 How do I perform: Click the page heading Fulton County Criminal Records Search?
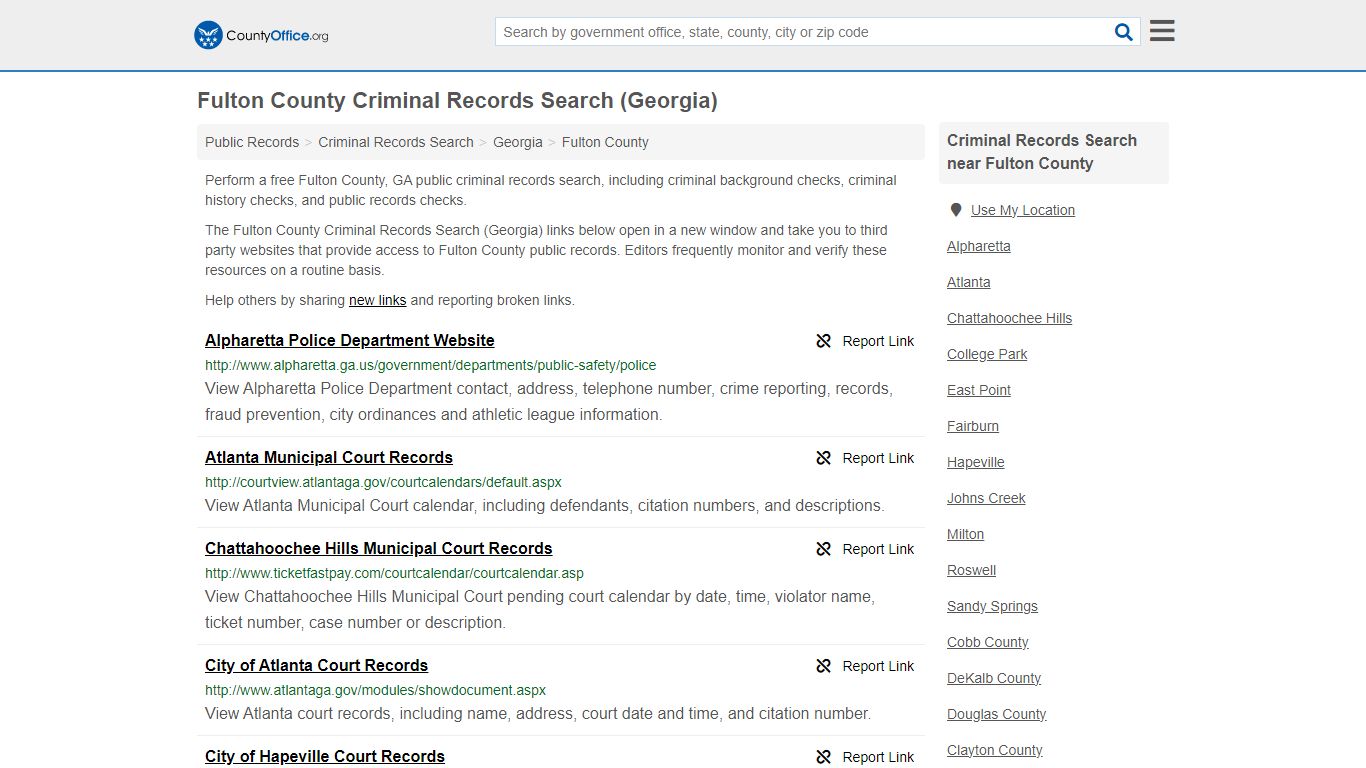pyautogui.click(x=457, y=101)
